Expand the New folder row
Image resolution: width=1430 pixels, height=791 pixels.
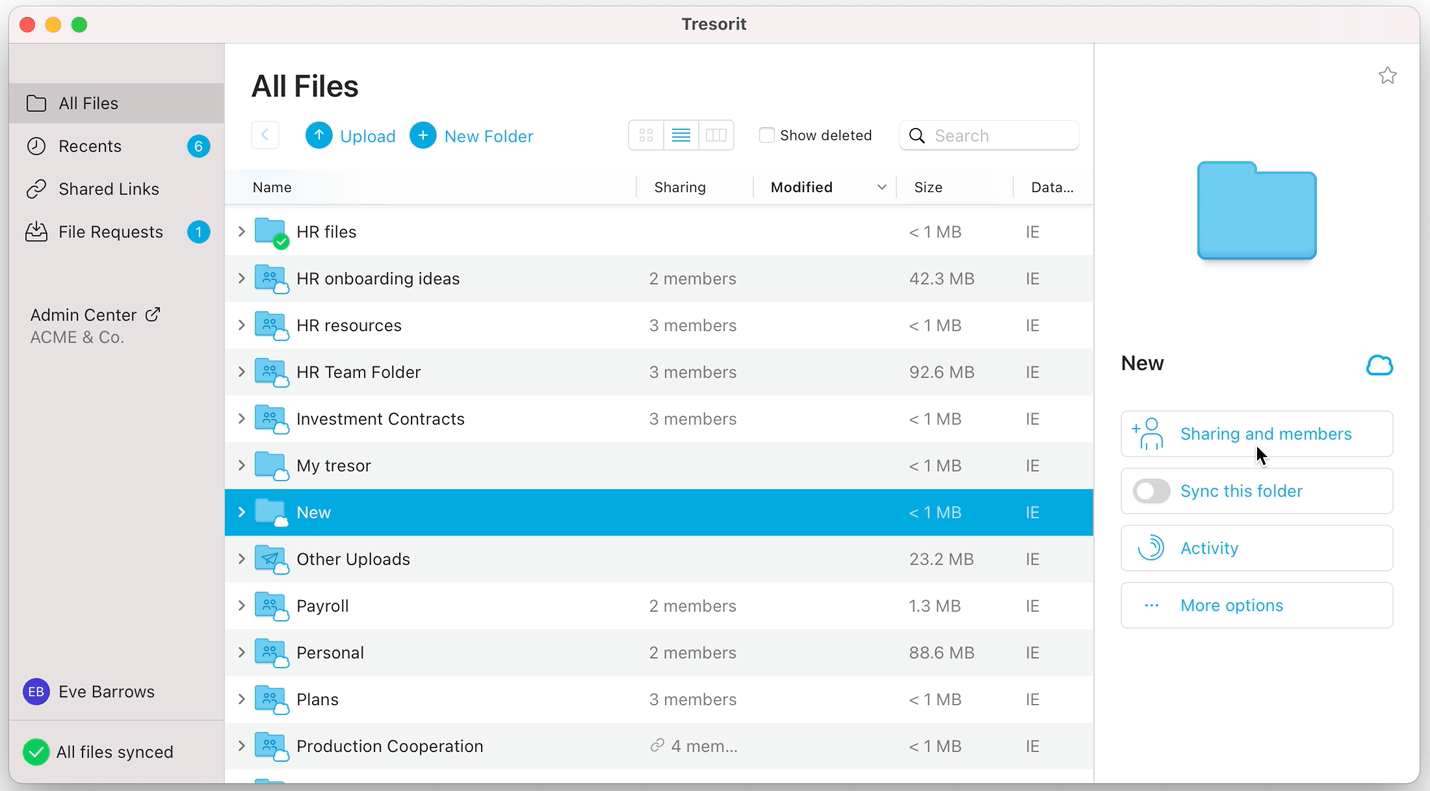pyautogui.click(x=241, y=512)
